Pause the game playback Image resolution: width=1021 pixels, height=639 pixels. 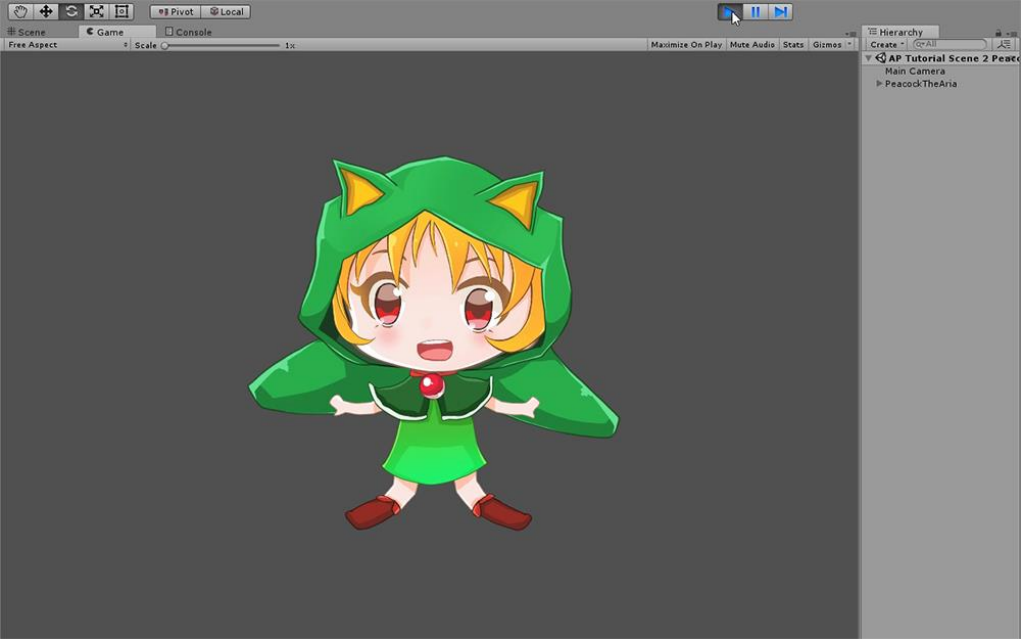tap(755, 12)
